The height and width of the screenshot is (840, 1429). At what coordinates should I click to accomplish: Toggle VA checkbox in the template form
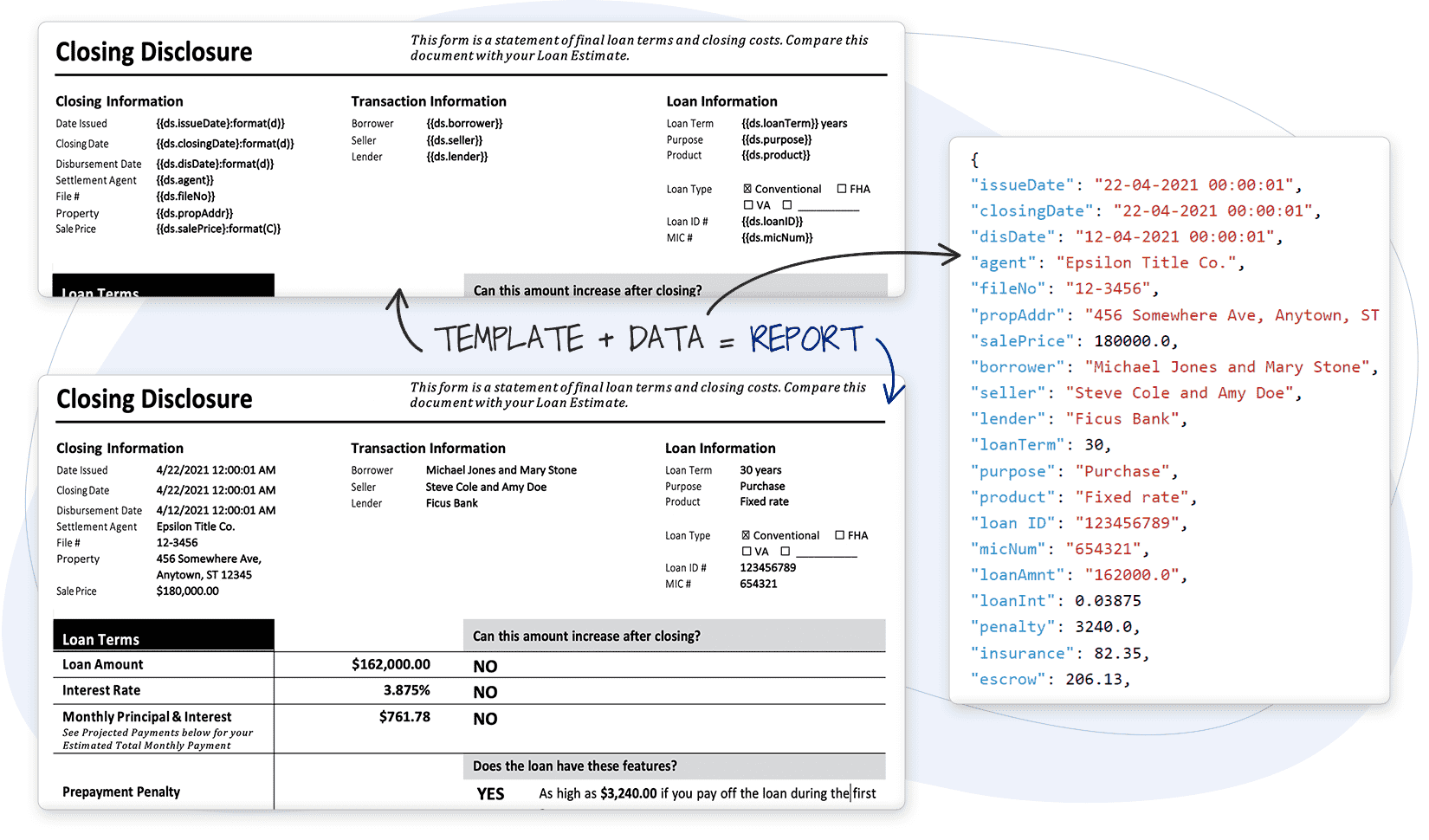[748, 204]
